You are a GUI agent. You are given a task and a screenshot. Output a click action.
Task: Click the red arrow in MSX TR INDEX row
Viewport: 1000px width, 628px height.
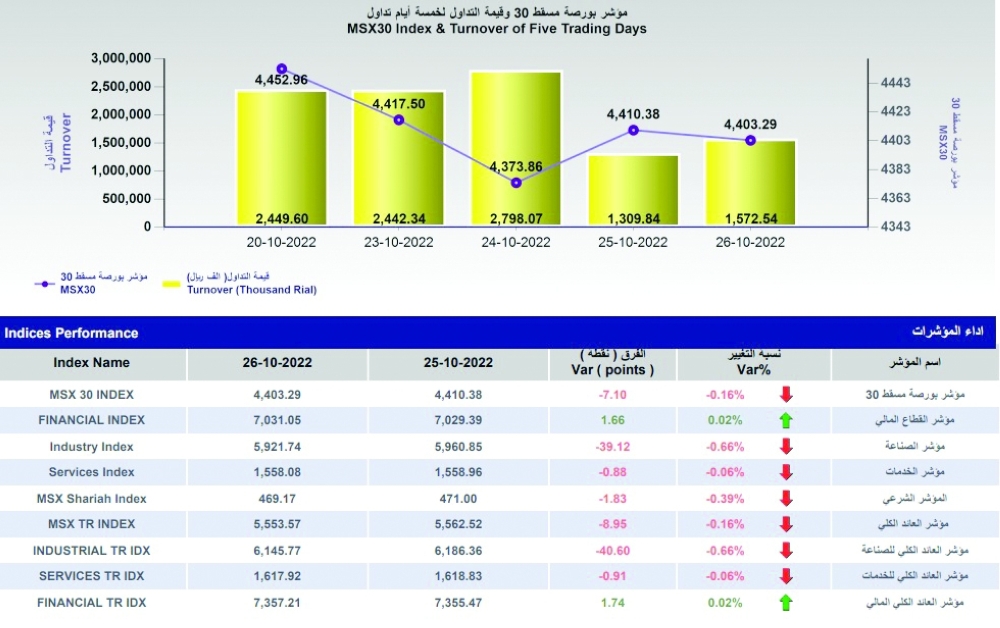[785, 524]
